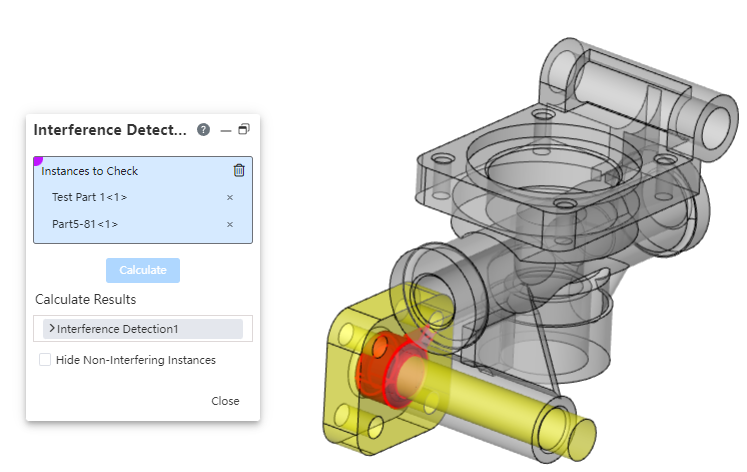This screenshot has width=747, height=472.
Task: Click the Interference Detection dialog title
Action: click(x=110, y=130)
